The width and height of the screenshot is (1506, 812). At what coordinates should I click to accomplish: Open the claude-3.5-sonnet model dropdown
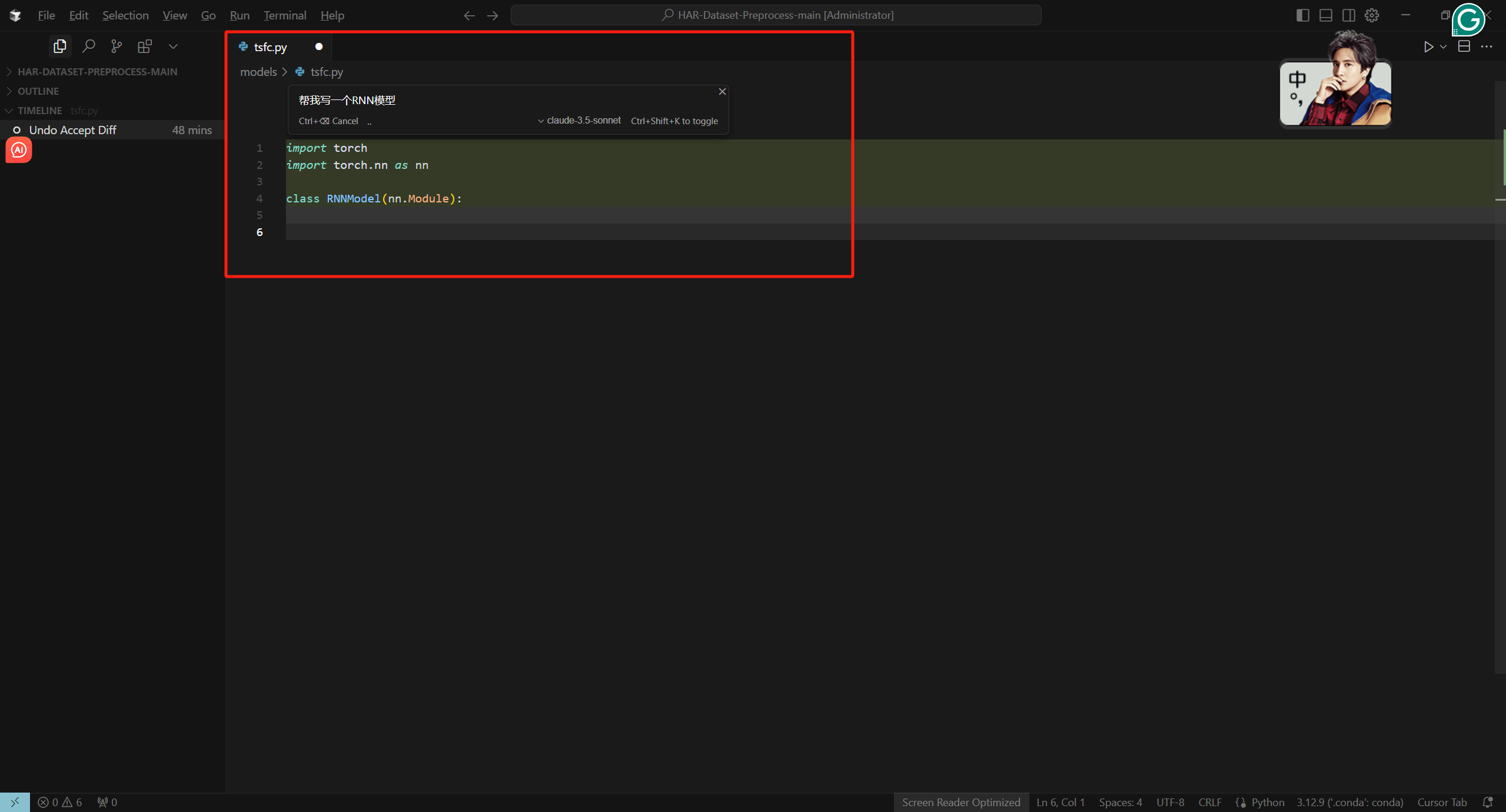(x=579, y=121)
